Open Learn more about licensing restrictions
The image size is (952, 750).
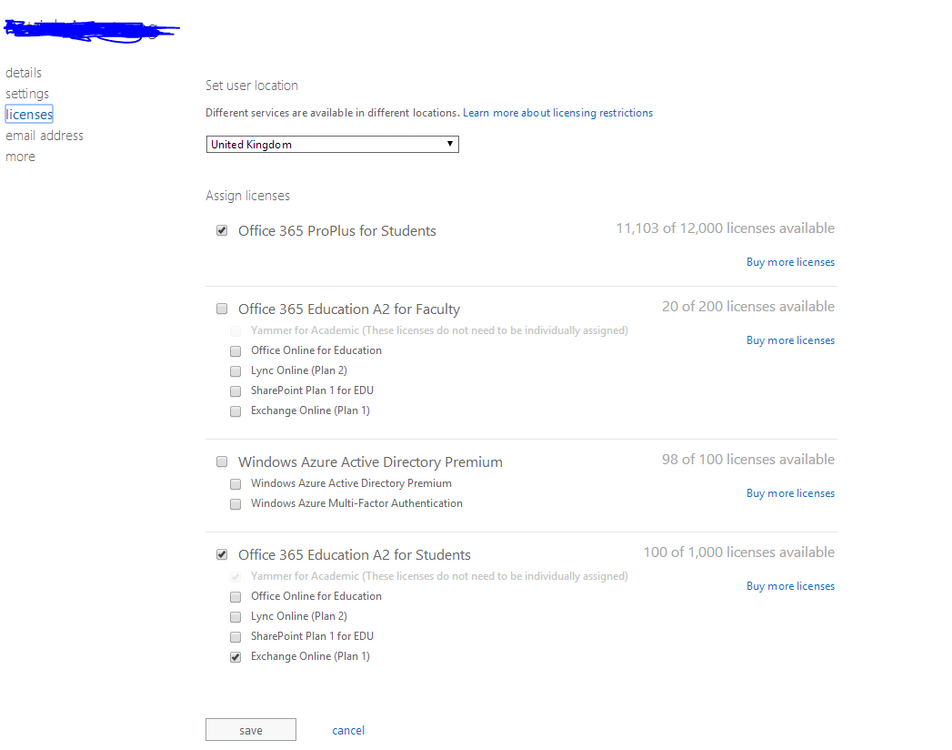[557, 113]
